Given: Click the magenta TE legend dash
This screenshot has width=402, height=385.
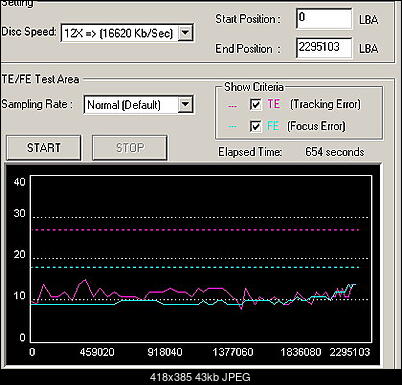Looking at the screenshot, I should pos(232,106).
